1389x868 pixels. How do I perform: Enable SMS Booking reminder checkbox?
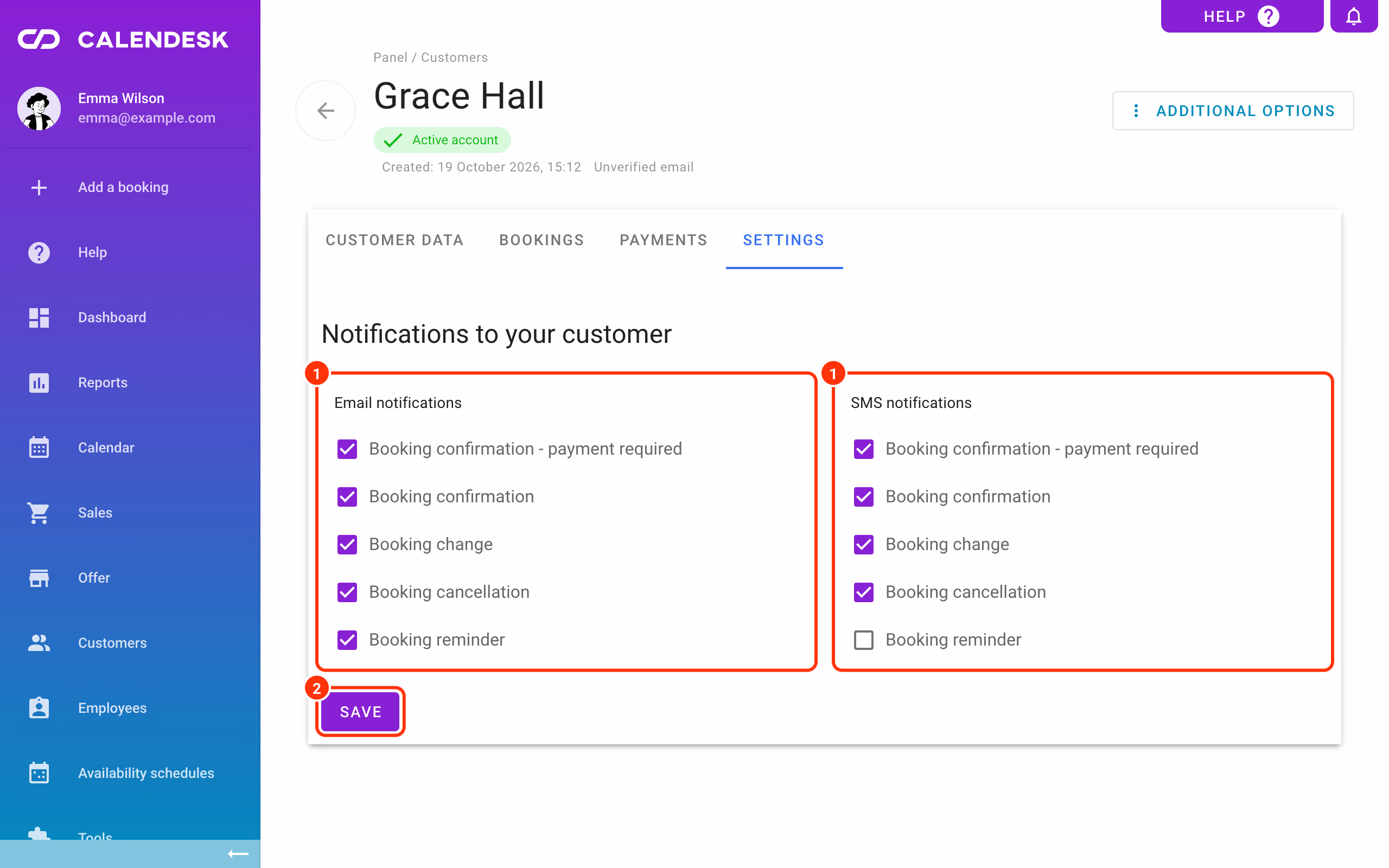click(x=863, y=639)
